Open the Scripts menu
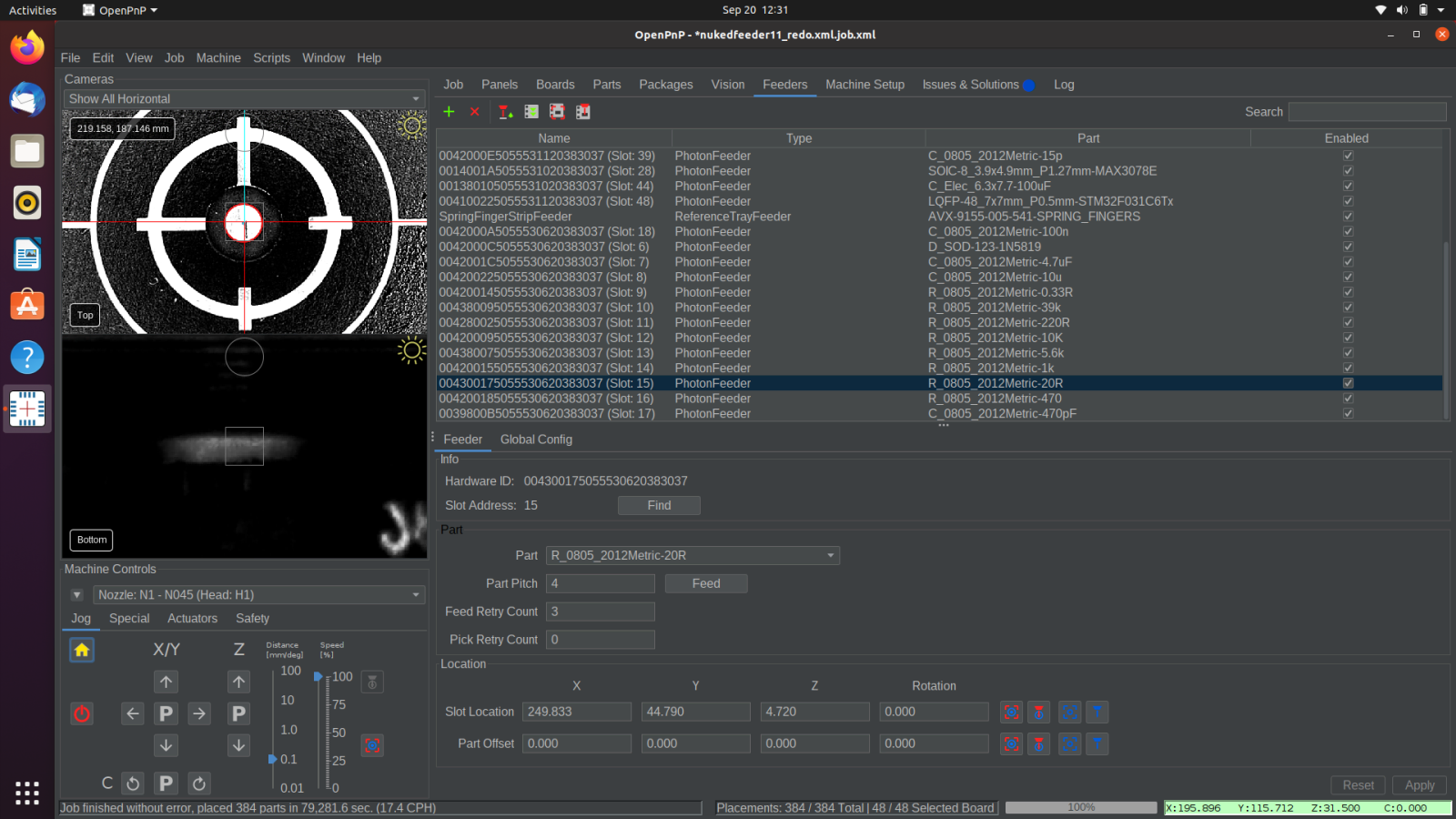The image size is (1456, 819). (271, 57)
